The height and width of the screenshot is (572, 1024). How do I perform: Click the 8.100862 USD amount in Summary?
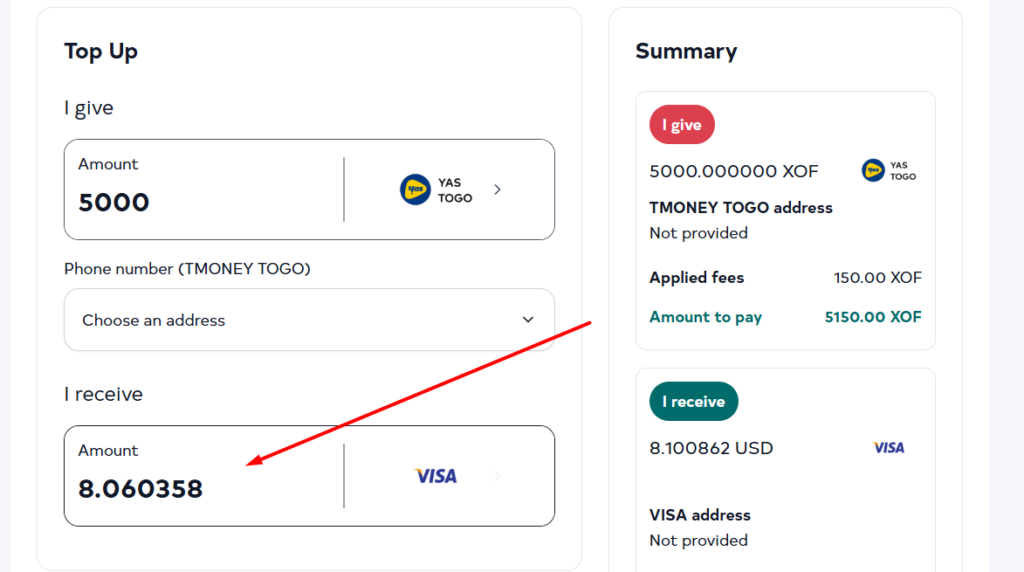(711, 448)
